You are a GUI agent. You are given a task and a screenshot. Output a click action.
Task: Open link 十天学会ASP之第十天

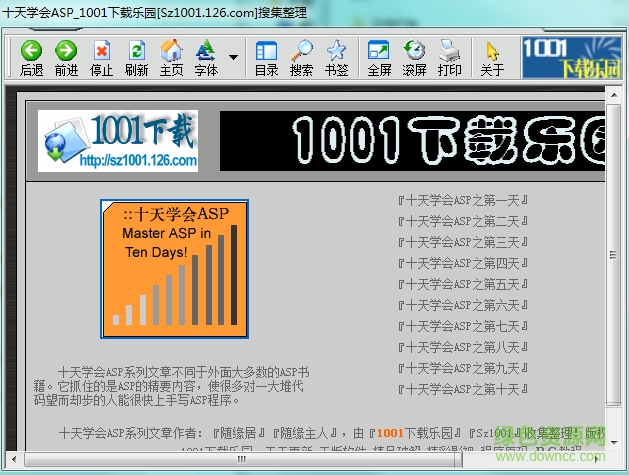463,389
